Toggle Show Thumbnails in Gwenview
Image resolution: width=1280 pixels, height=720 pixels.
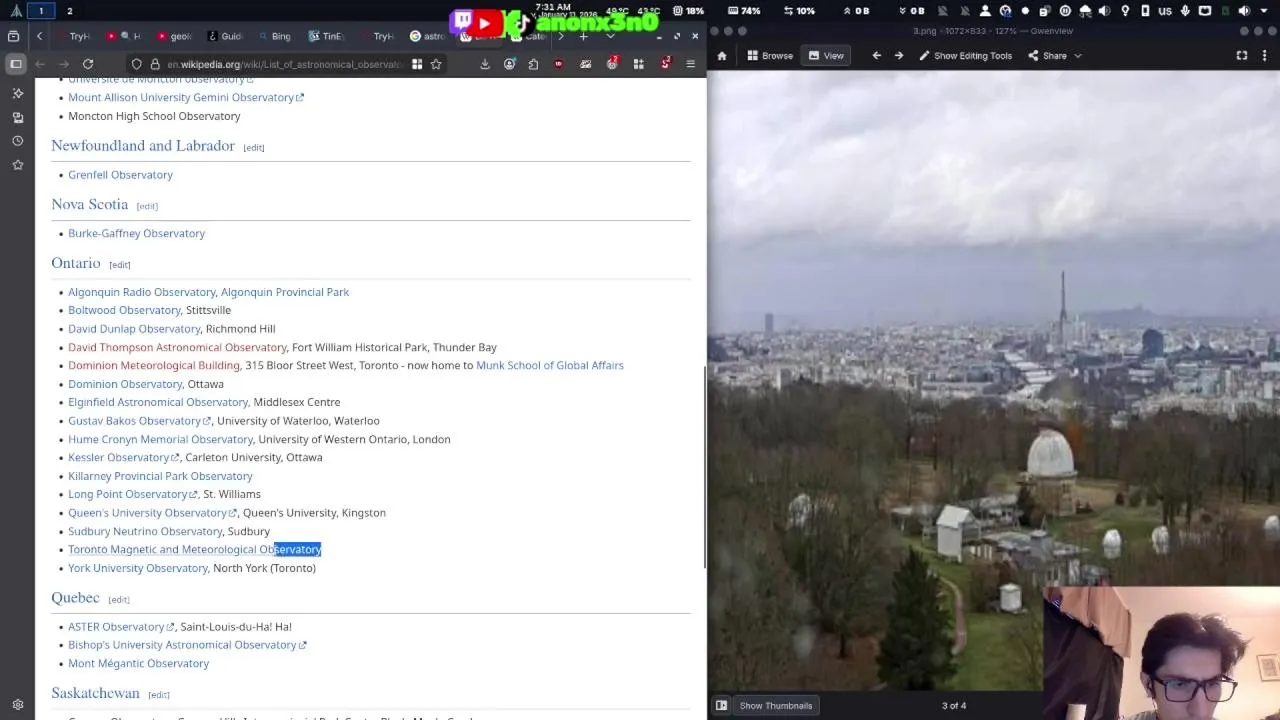point(776,705)
